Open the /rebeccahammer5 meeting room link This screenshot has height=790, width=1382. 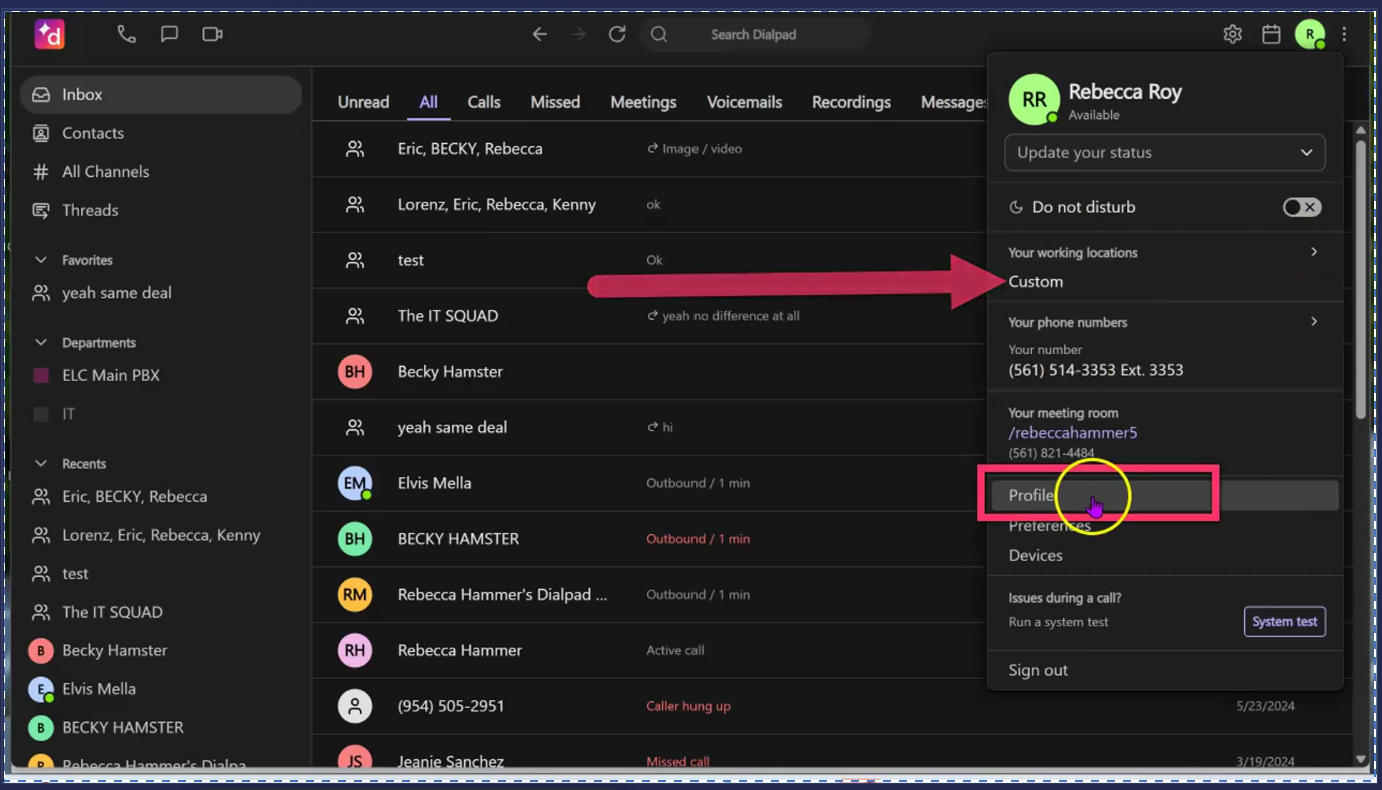tap(1072, 433)
